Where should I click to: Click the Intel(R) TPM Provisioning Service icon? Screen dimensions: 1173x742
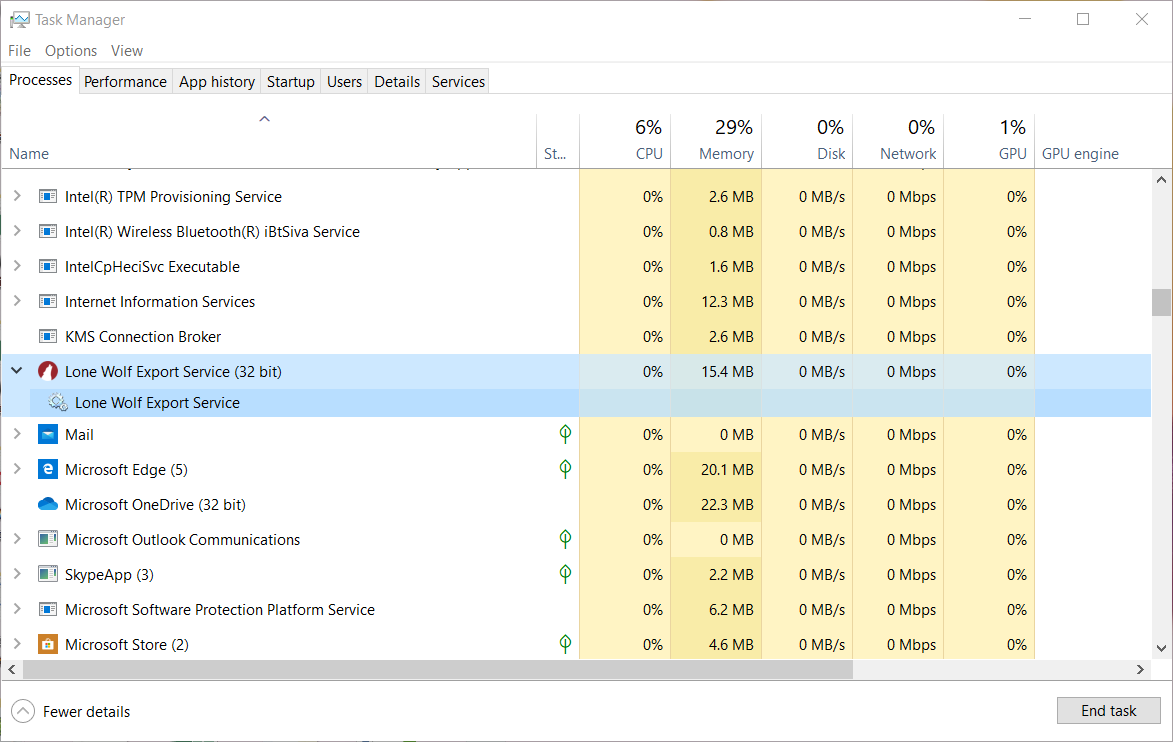pyautogui.click(x=48, y=197)
